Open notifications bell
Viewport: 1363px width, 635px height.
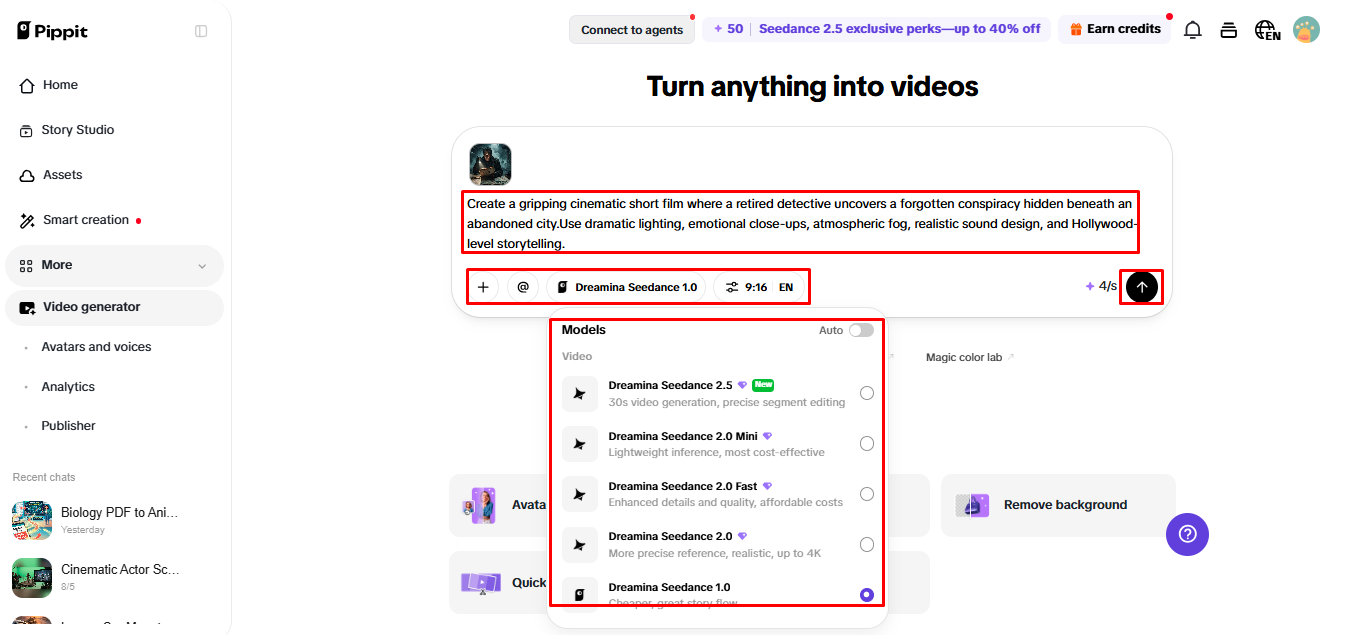tap(1192, 30)
